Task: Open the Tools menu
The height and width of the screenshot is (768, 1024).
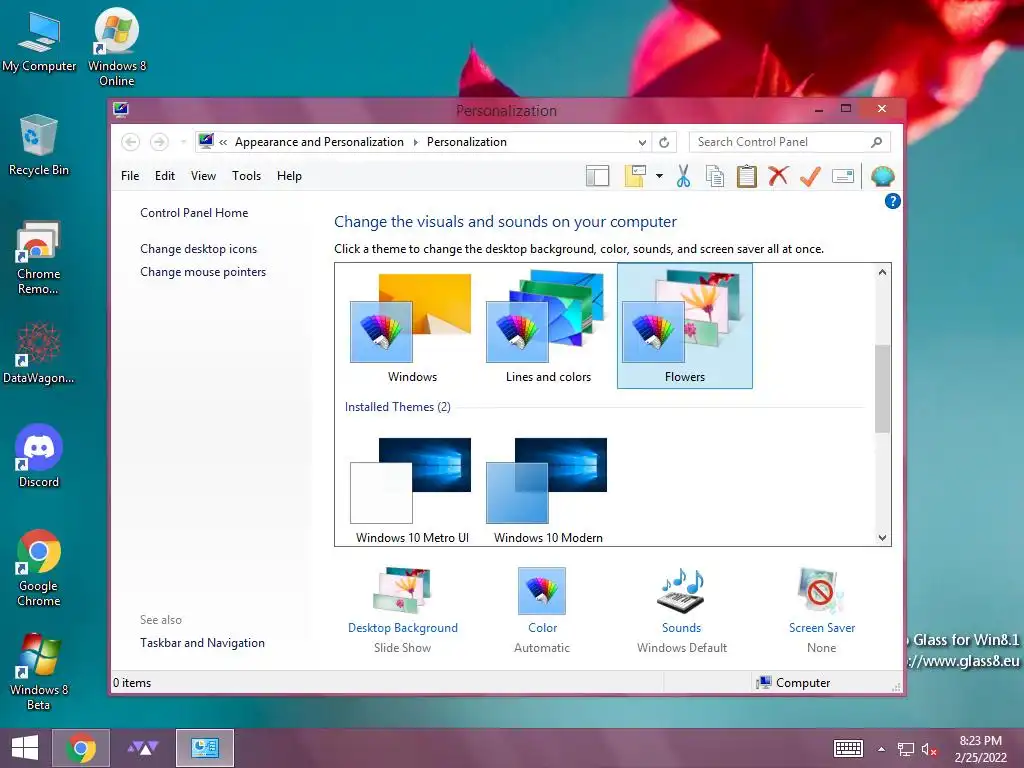Action: pos(246,176)
